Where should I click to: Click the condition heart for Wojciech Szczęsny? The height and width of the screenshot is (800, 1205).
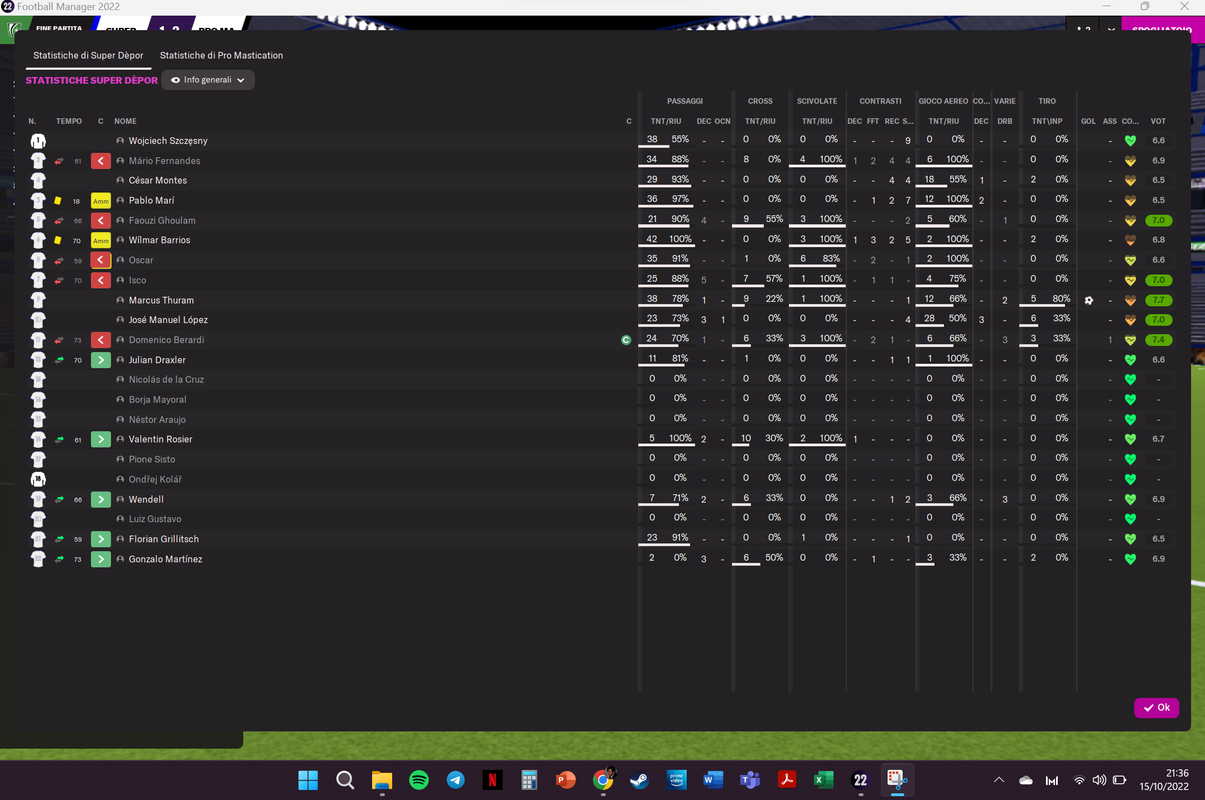[x=1131, y=141]
